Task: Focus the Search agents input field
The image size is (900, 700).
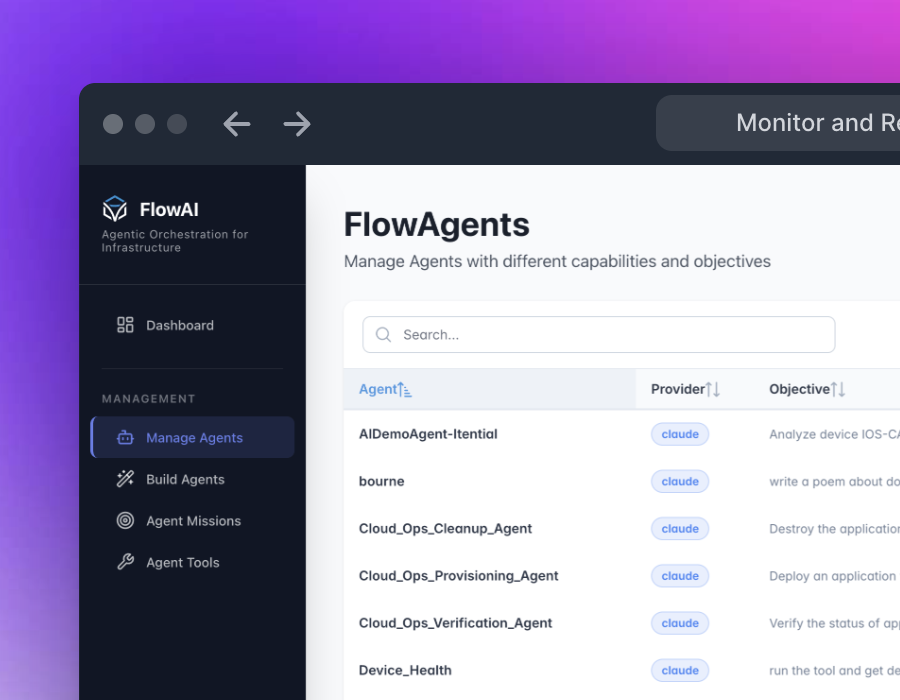Action: (610, 335)
